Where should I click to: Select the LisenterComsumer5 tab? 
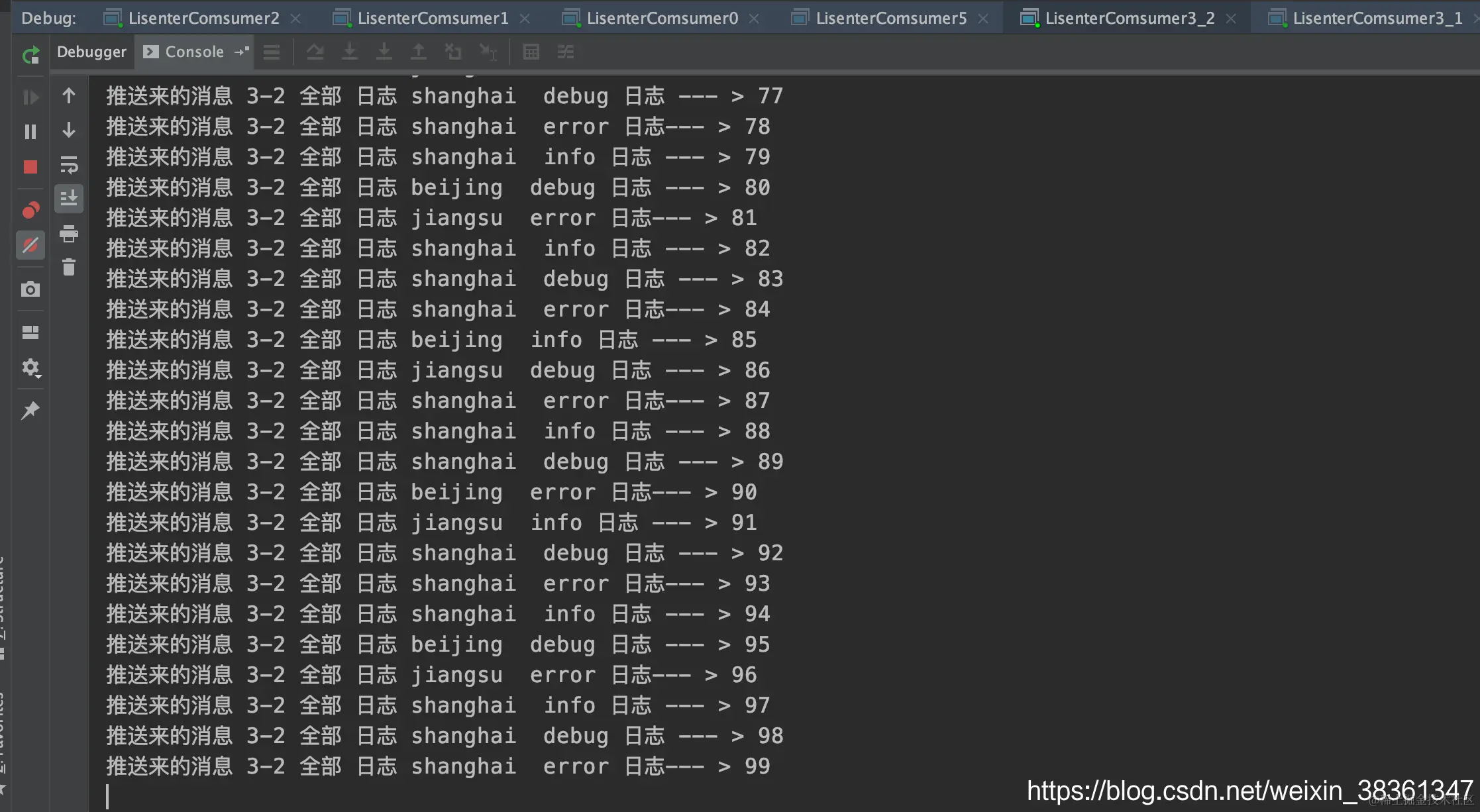[x=891, y=18]
